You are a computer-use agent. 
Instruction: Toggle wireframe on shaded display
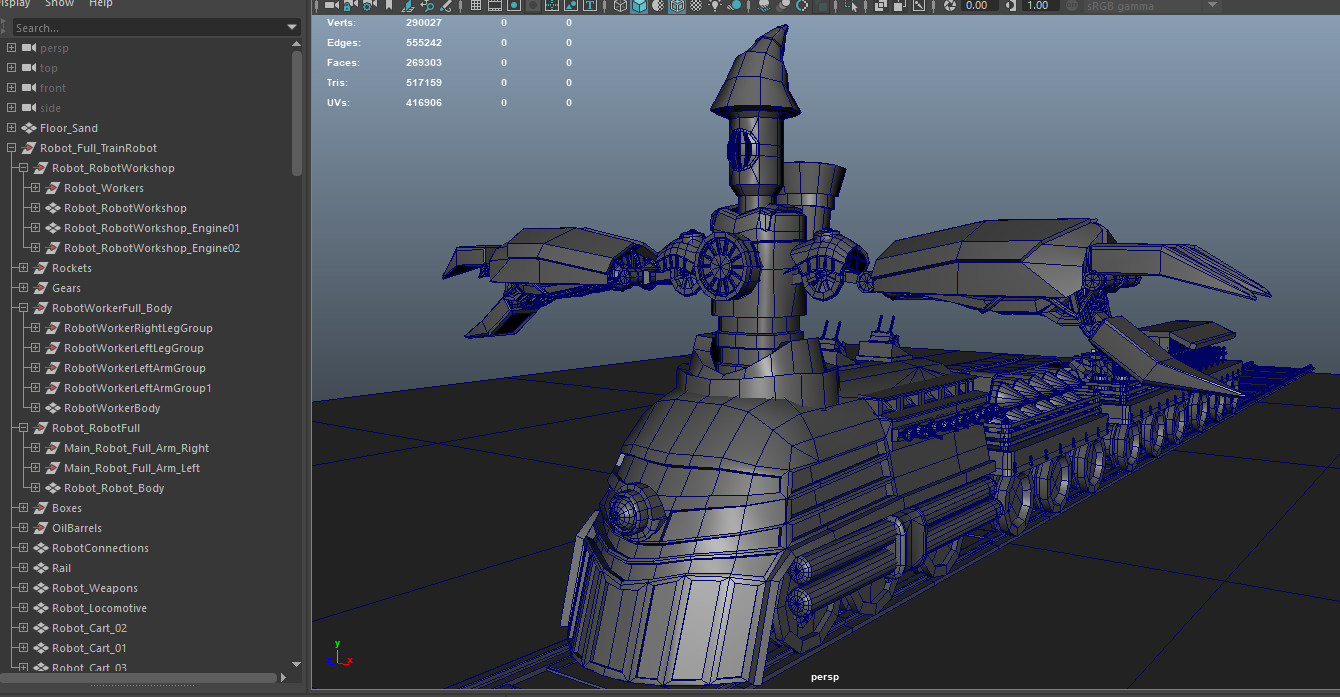[678, 6]
